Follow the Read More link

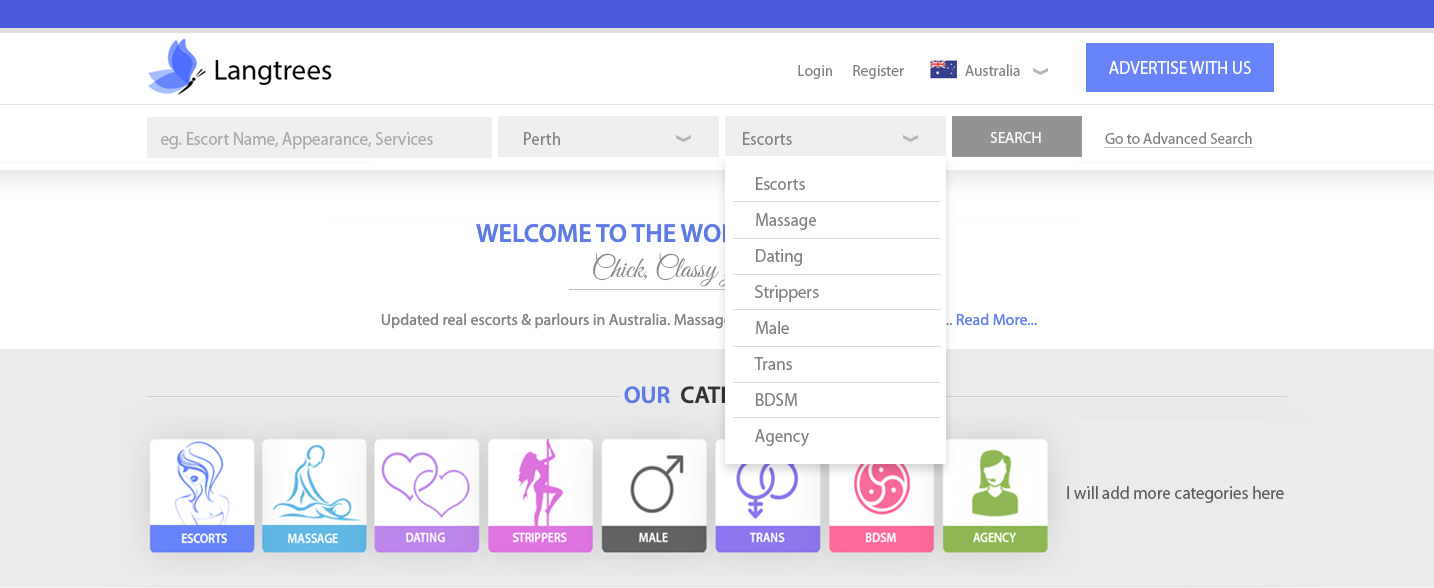tap(996, 320)
